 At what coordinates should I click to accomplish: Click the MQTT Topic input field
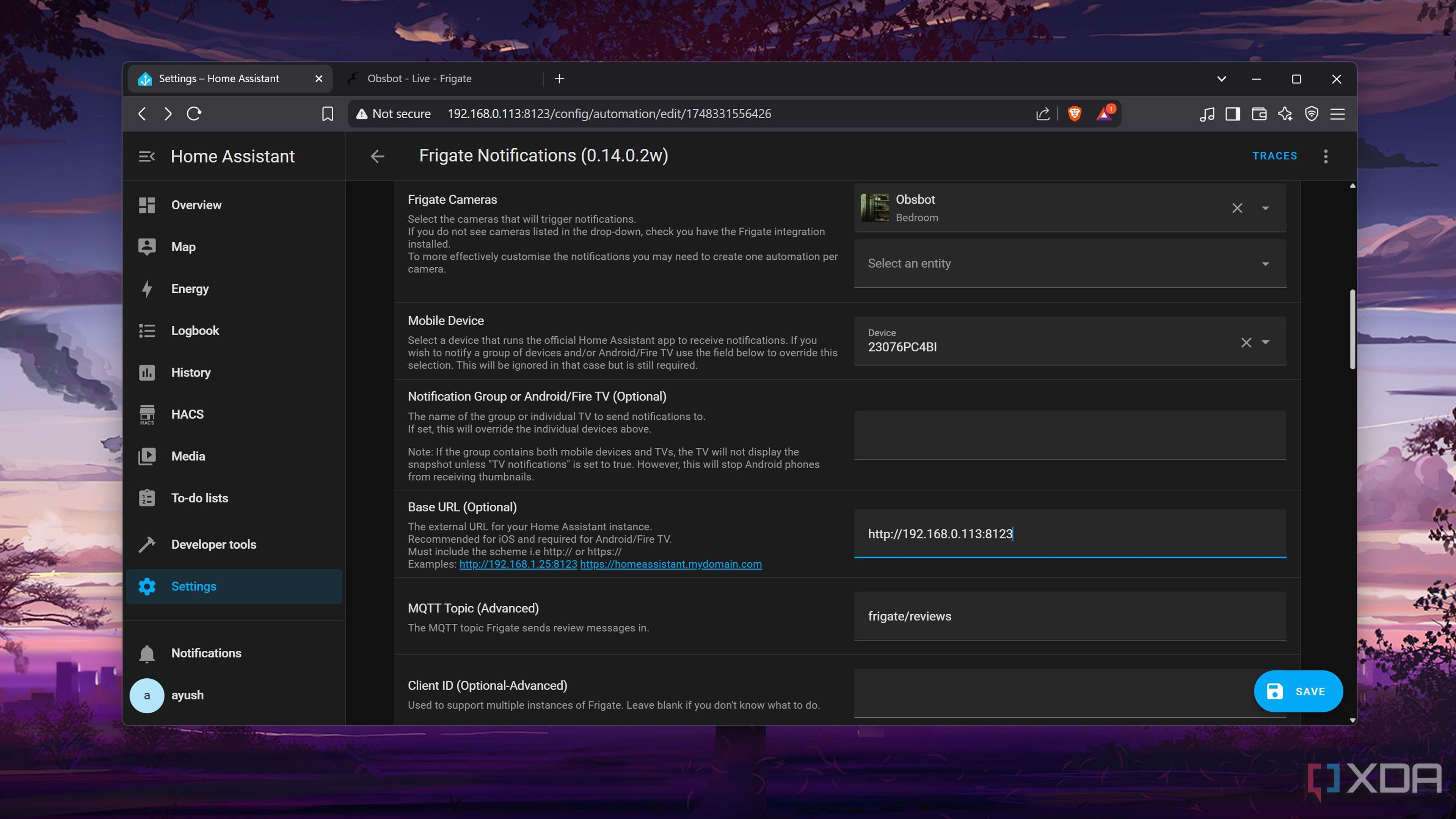coord(1070,616)
